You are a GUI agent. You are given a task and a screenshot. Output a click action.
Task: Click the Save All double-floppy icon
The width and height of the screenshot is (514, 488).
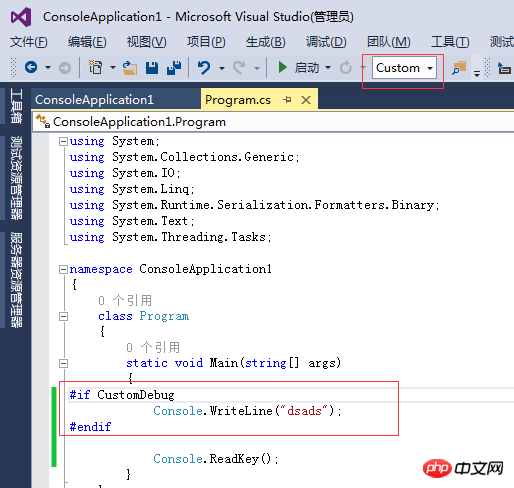coord(174,68)
